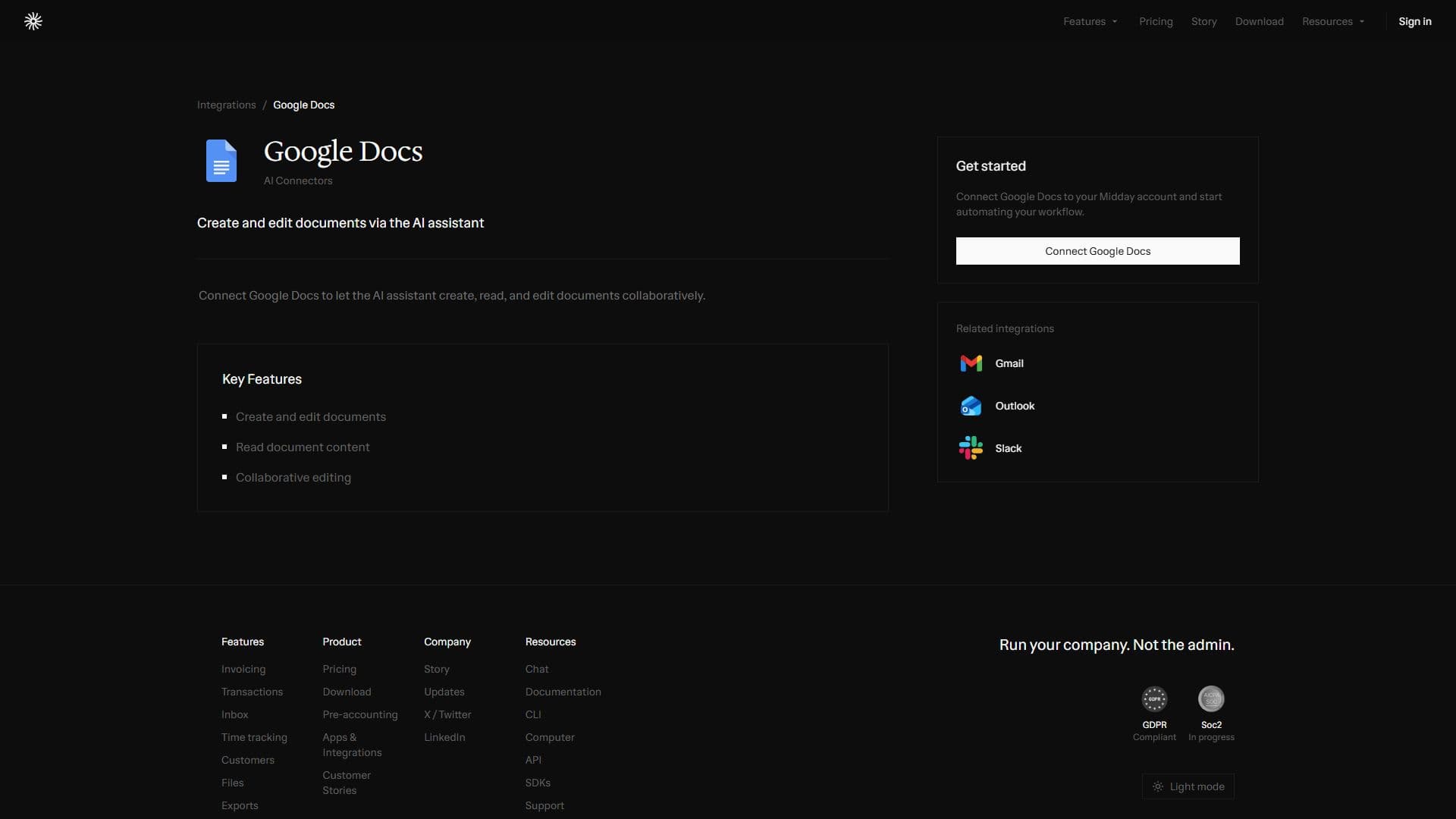
Task: Open CLI footer link
Action: click(x=533, y=714)
